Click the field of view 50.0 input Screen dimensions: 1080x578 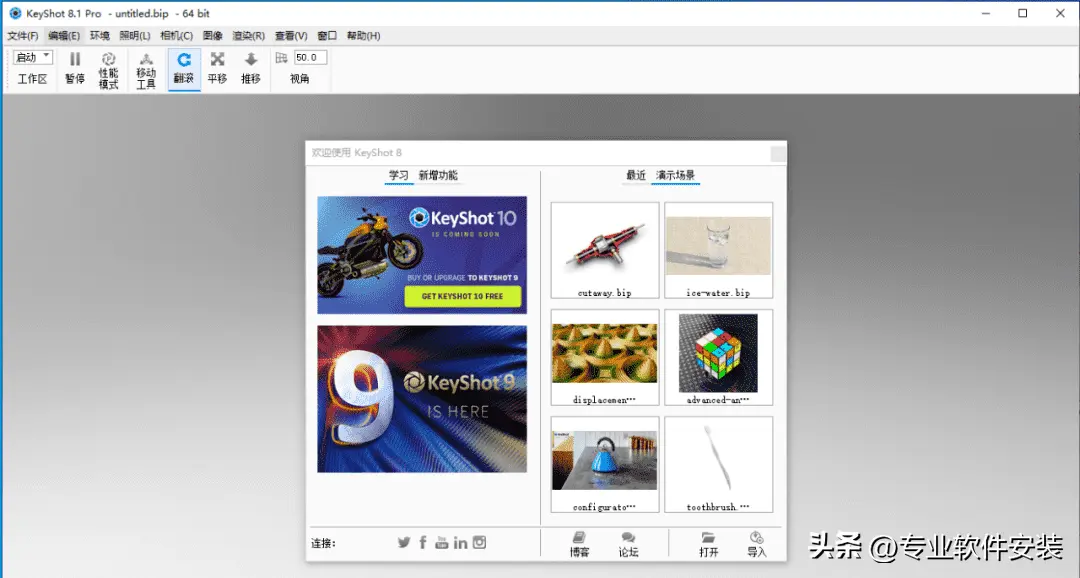pos(310,58)
